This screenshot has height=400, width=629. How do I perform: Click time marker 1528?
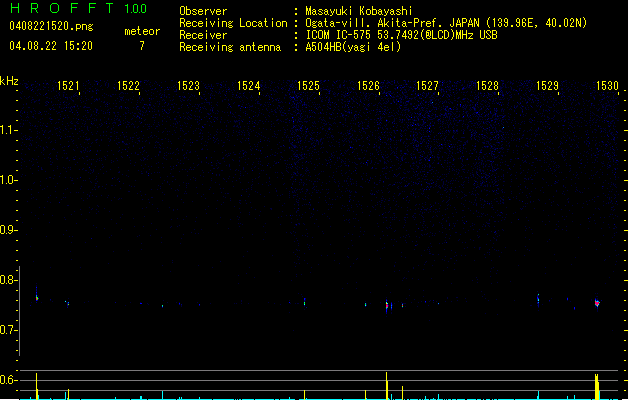487,86
